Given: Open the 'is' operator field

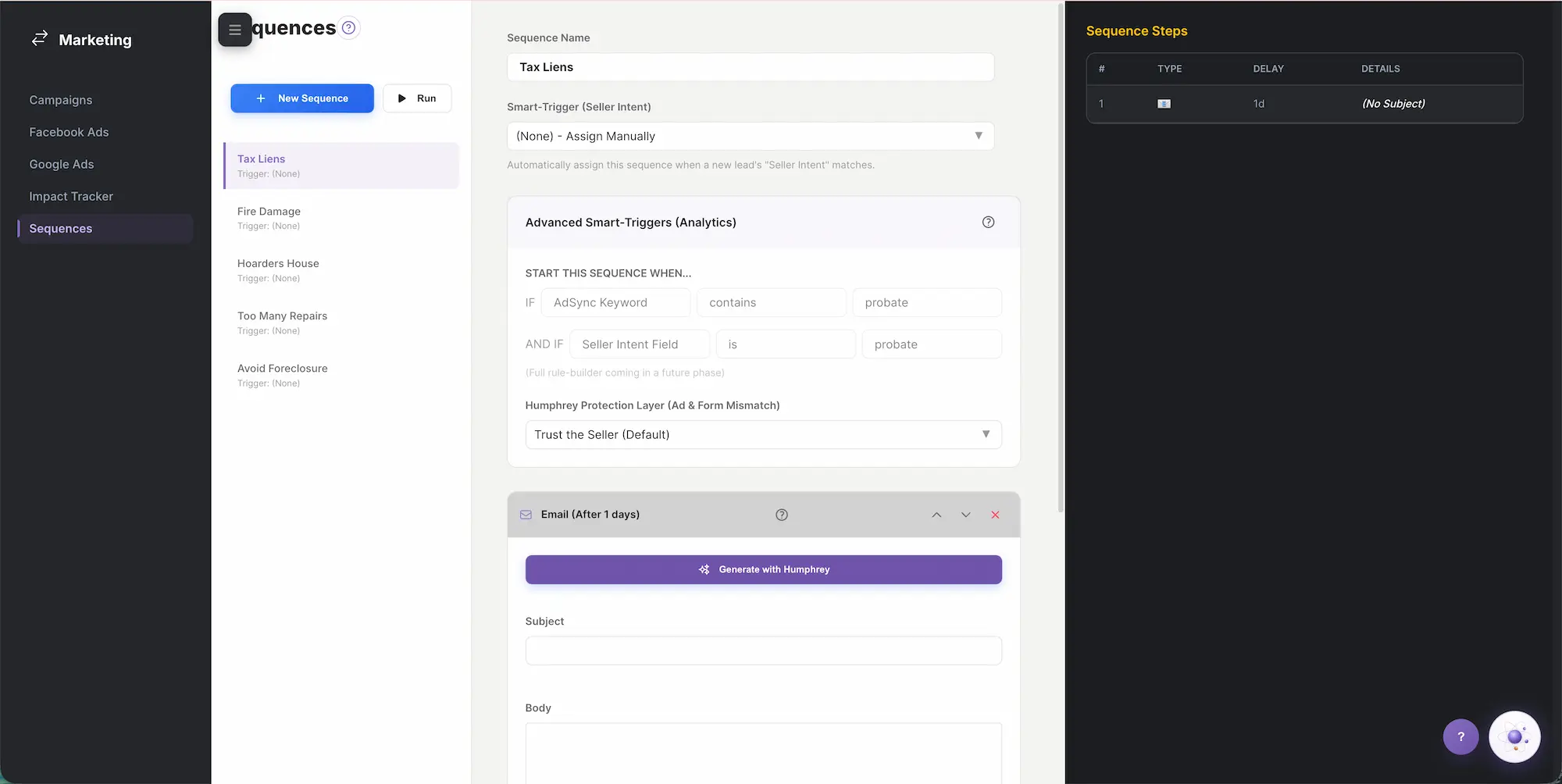Looking at the screenshot, I should point(786,344).
